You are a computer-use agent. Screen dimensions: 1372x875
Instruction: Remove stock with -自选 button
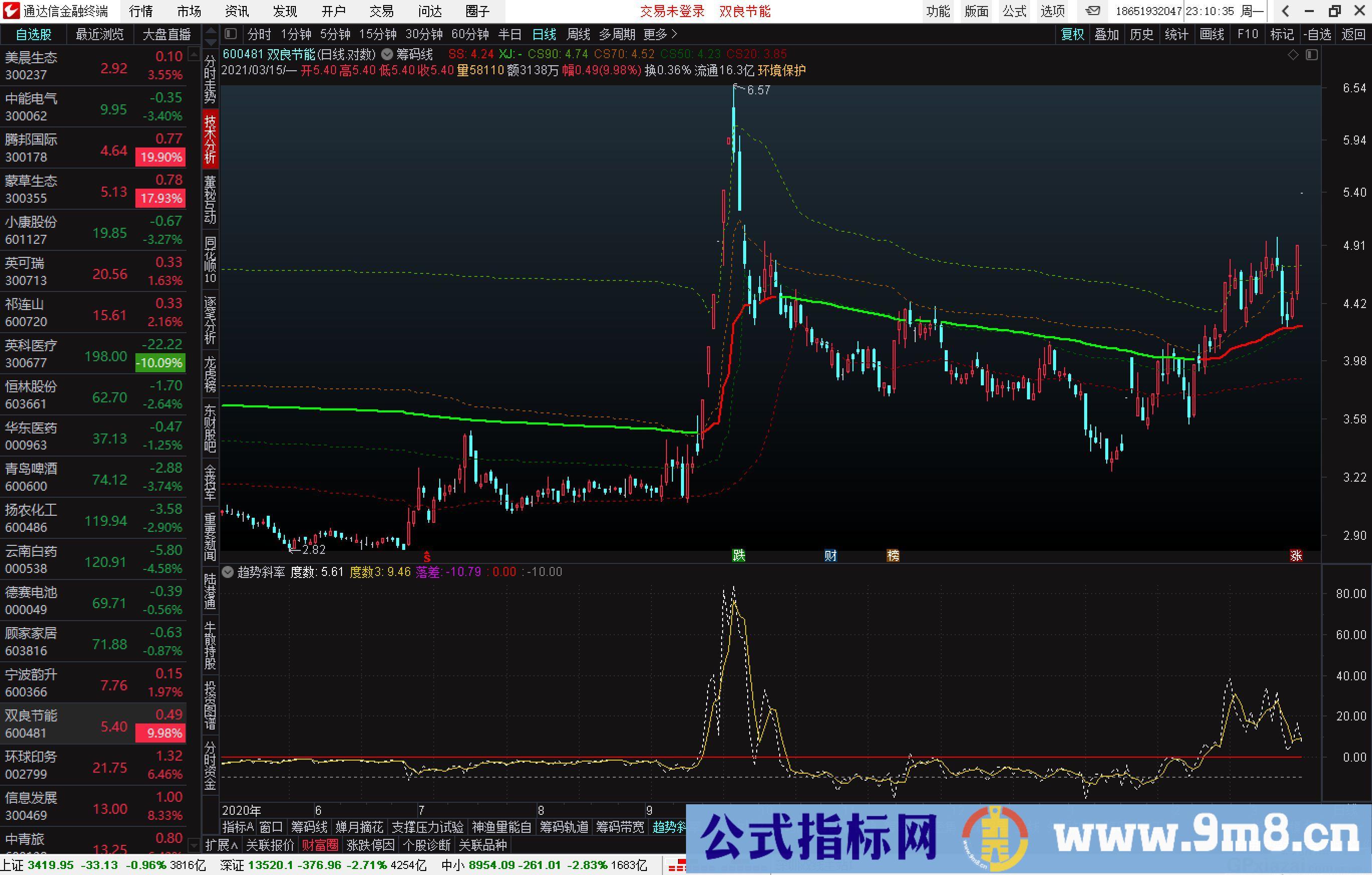point(1317,34)
